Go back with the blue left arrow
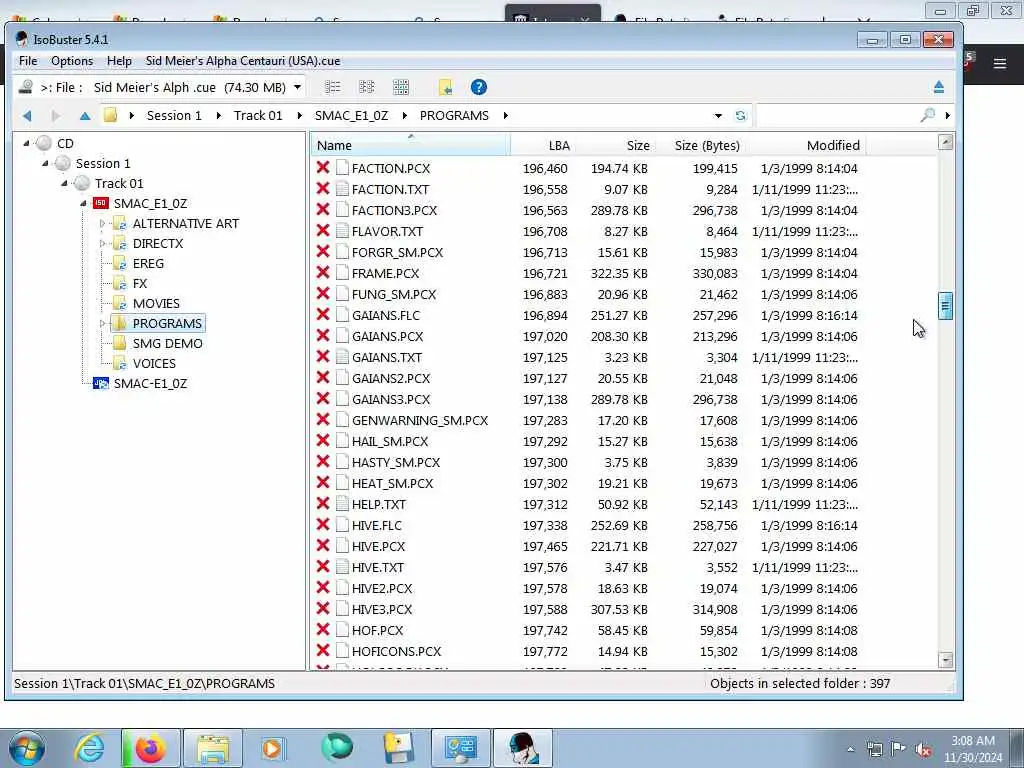The width and height of the screenshot is (1024, 768). 27,116
